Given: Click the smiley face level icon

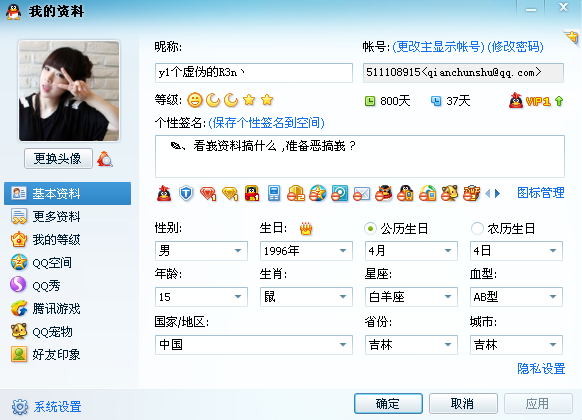Looking at the screenshot, I should tap(195, 100).
